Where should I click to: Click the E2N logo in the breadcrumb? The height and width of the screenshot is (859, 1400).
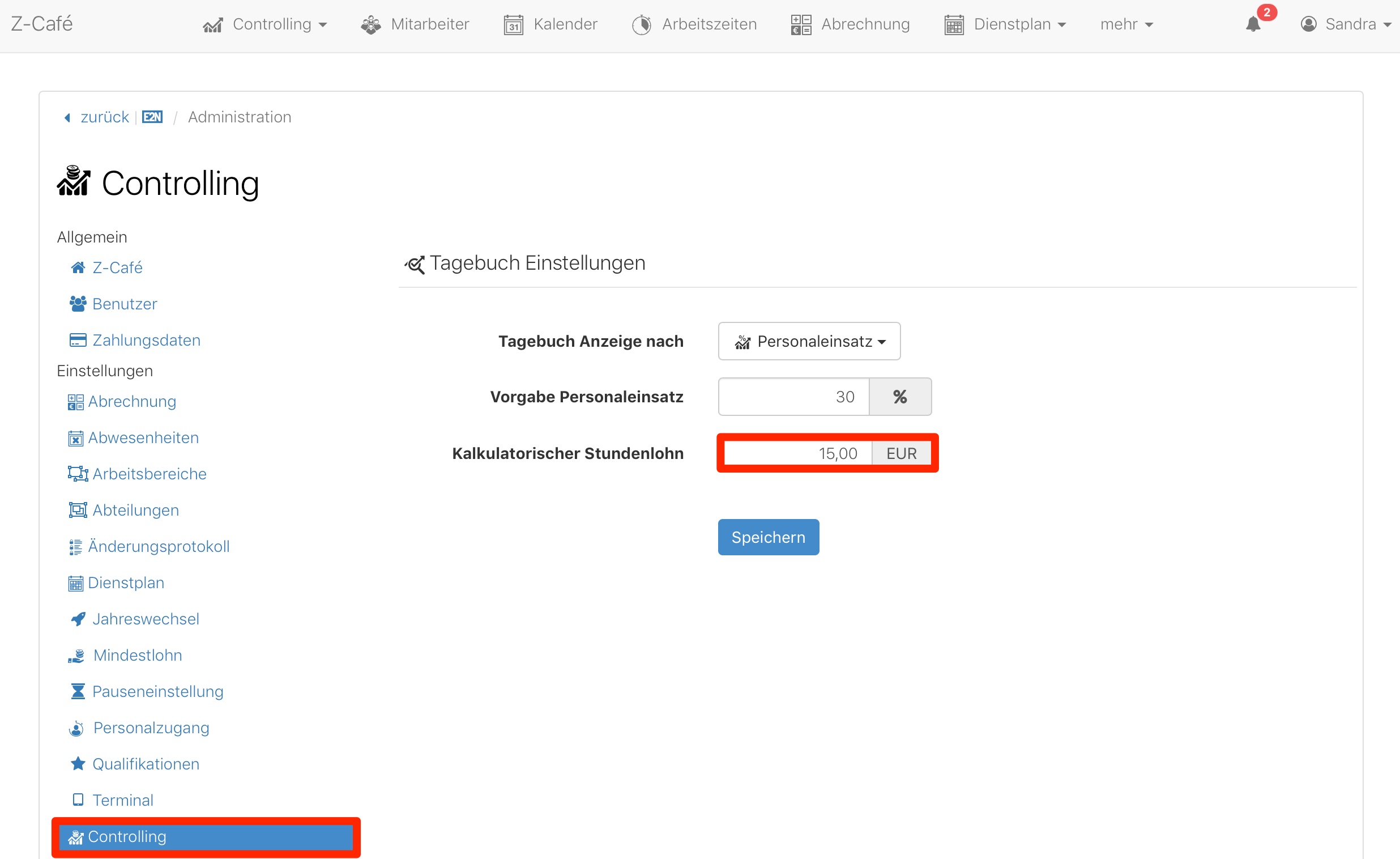152,117
